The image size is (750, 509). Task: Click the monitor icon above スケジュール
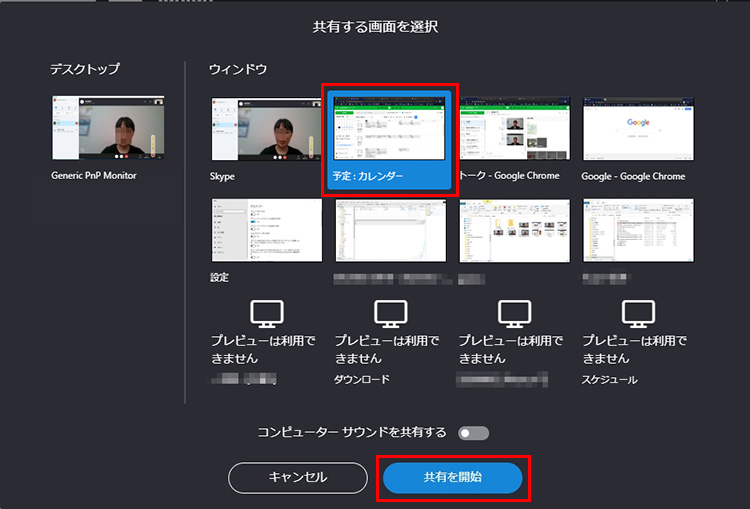coord(638,313)
